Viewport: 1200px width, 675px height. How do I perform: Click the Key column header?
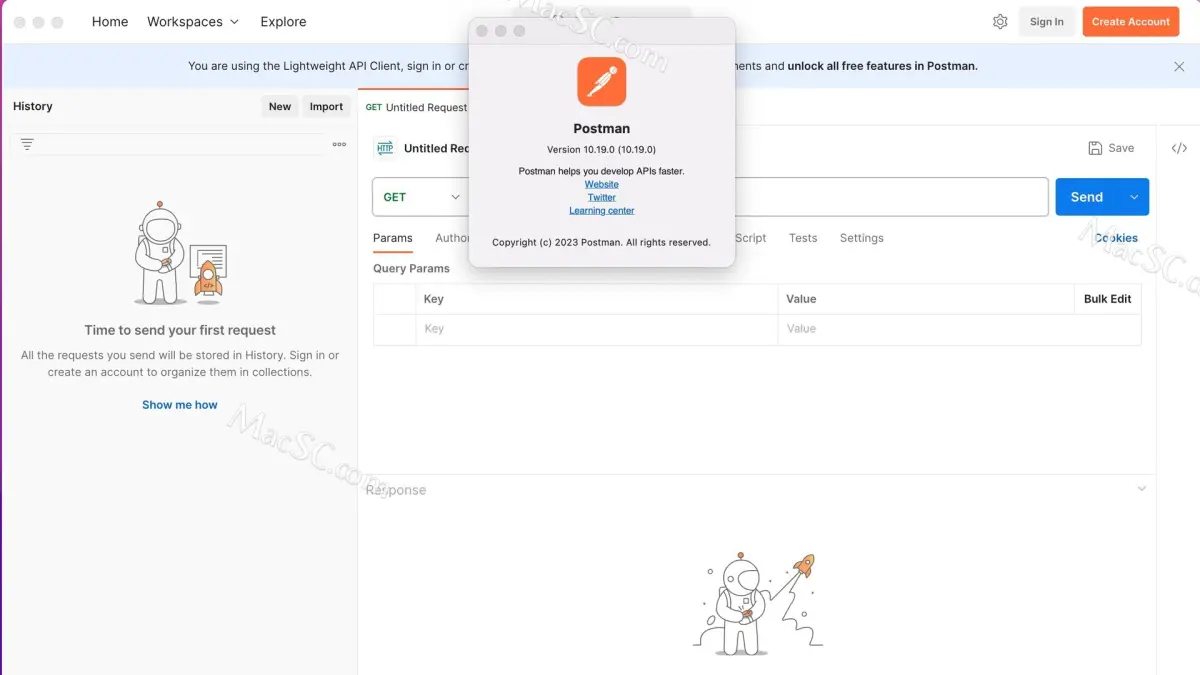(x=433, y=299)
